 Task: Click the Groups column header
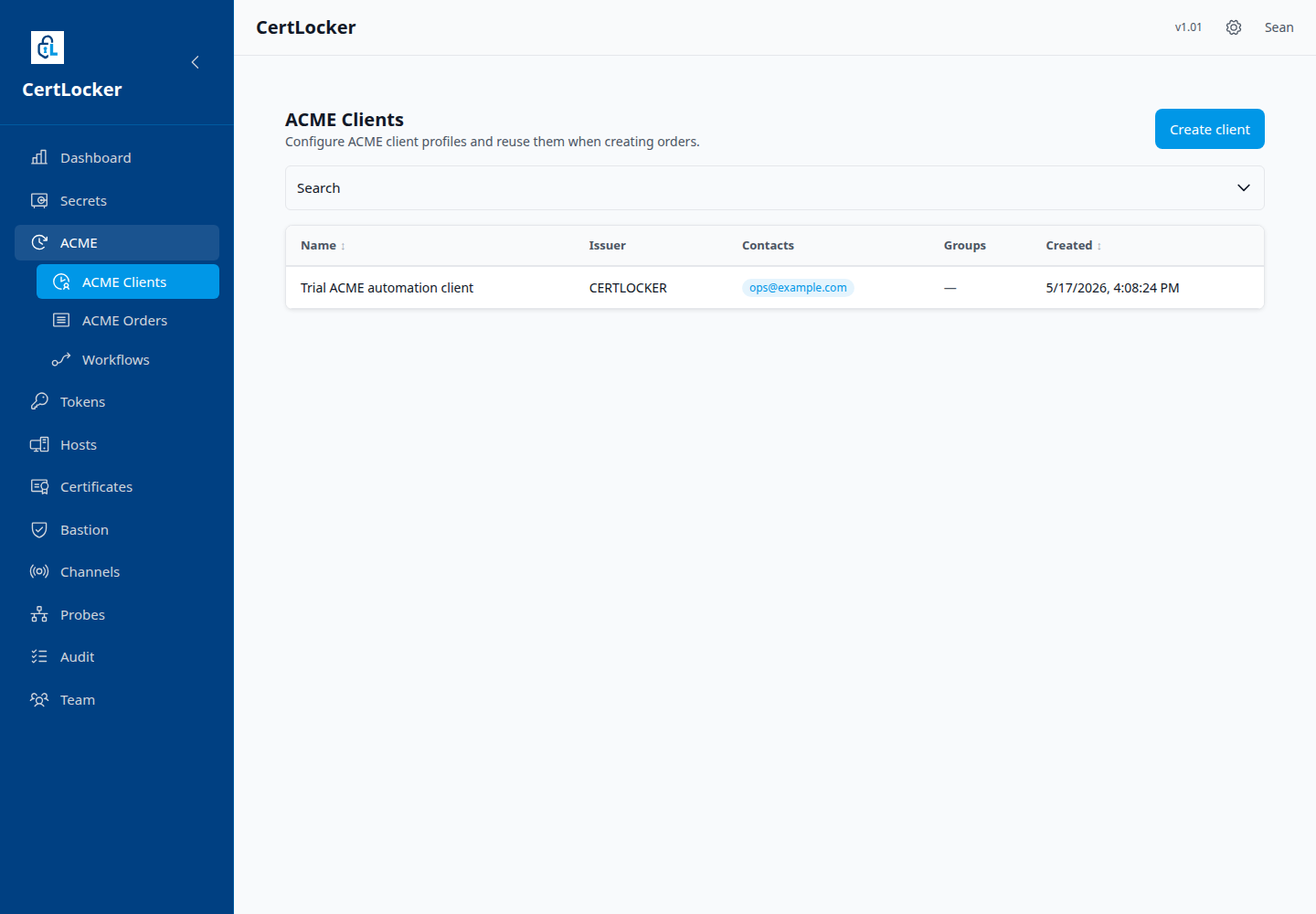pos(964,245)
